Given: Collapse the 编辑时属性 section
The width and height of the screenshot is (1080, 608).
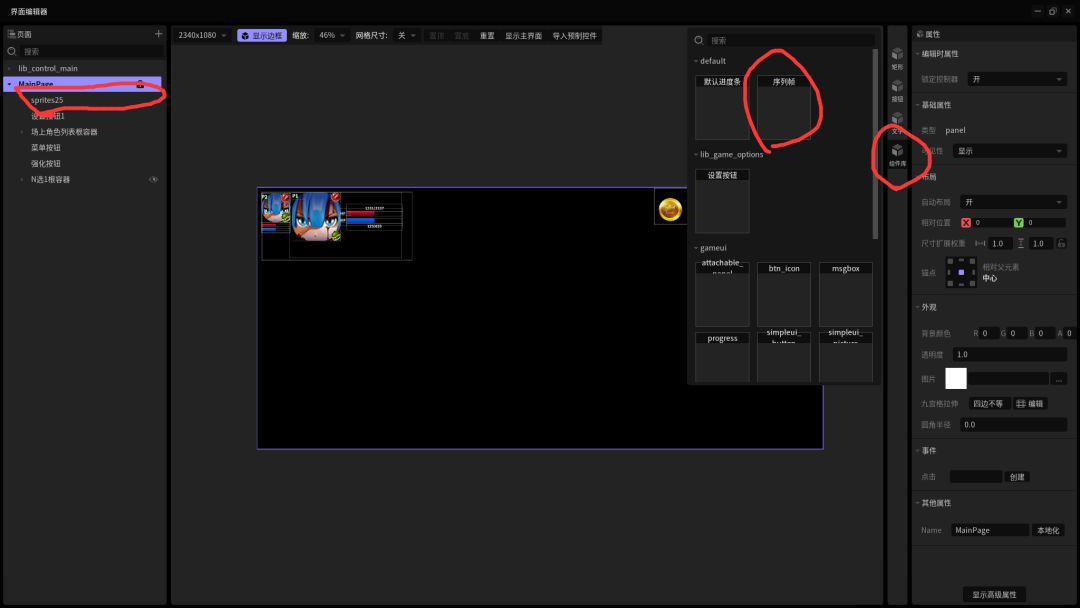Looking at the screenshot, I should pos(917,54).
